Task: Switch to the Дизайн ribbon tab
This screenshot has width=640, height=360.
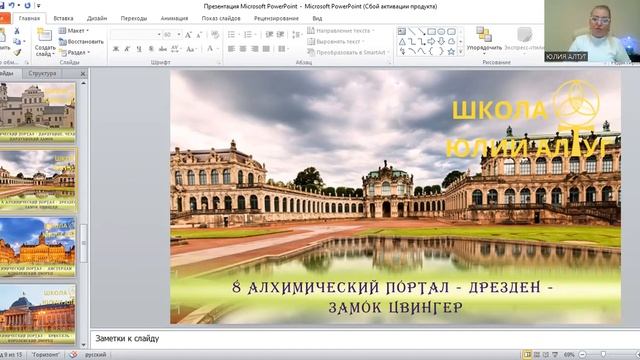Action: (x=97, y=18)
